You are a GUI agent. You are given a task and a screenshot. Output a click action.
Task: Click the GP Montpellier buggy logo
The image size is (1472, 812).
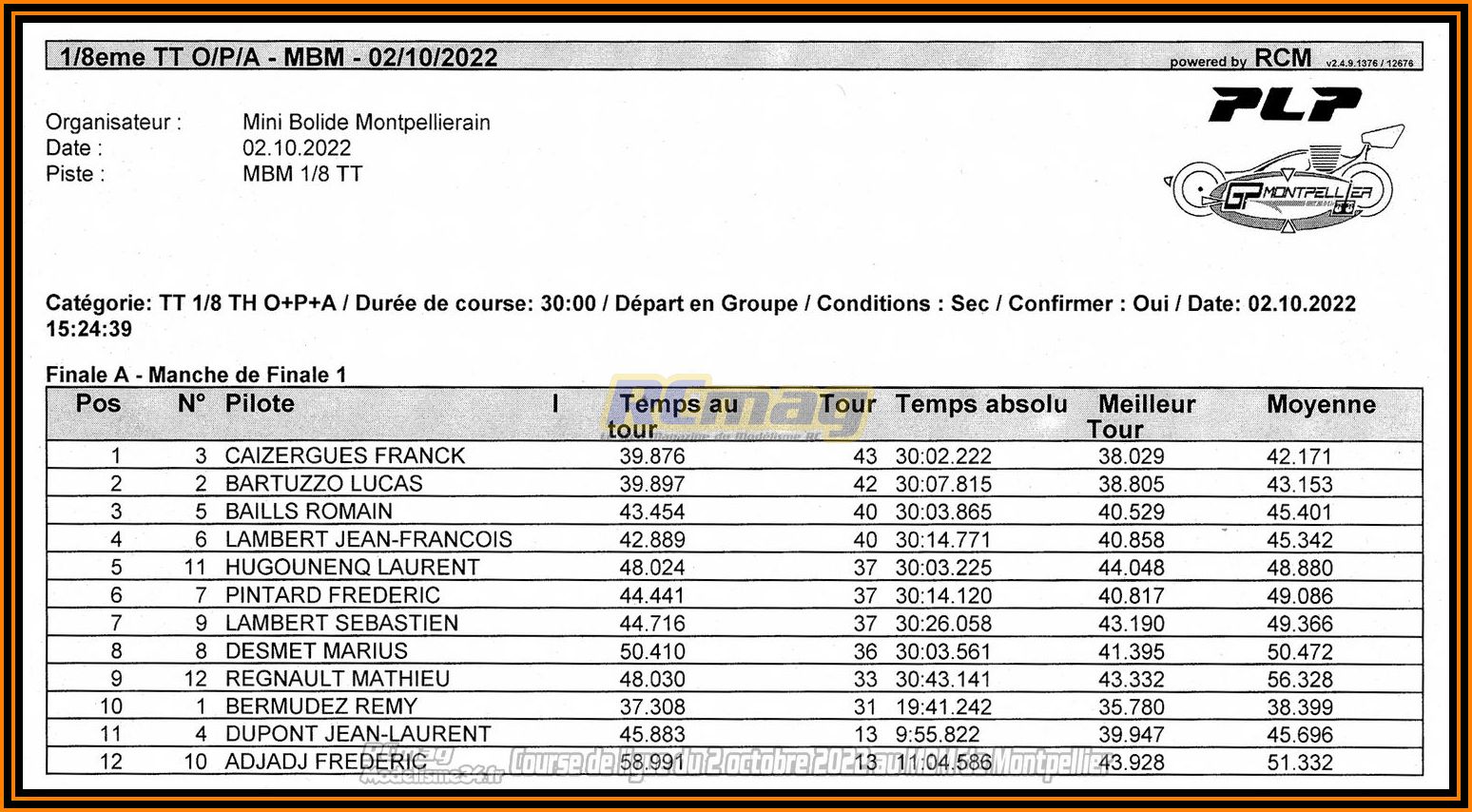click(x=1283, y=180)
